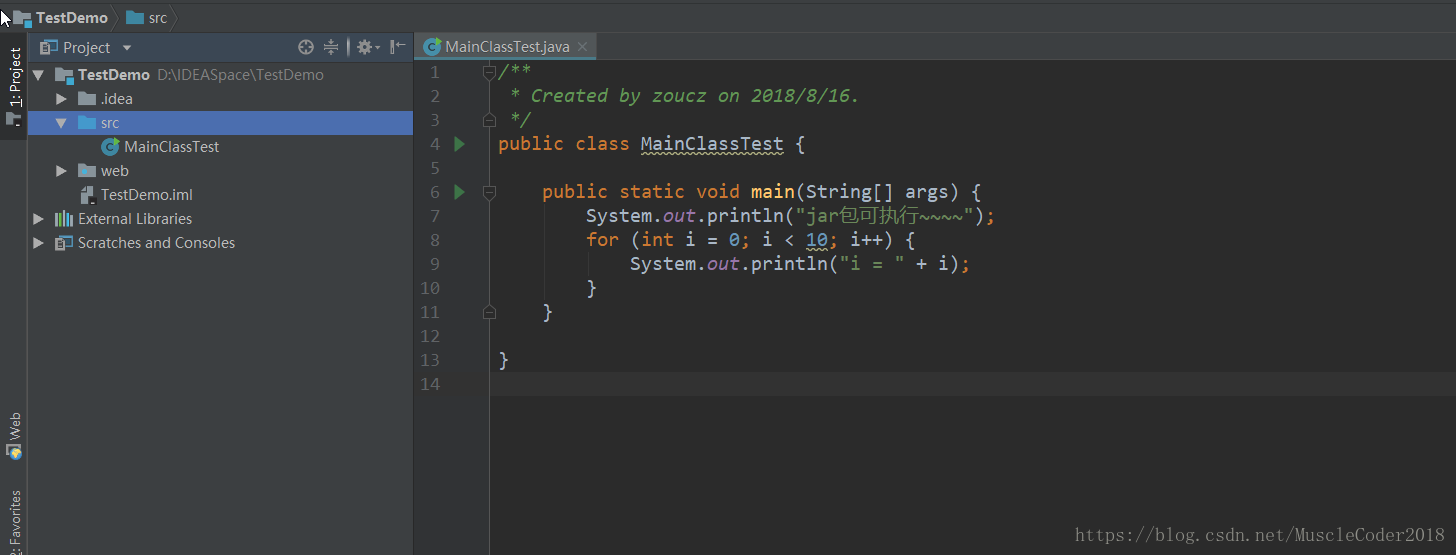This screenshot has width=1456, height=555.
Task: Click class name MainClassTest in code
Action: tap(712, 144)
